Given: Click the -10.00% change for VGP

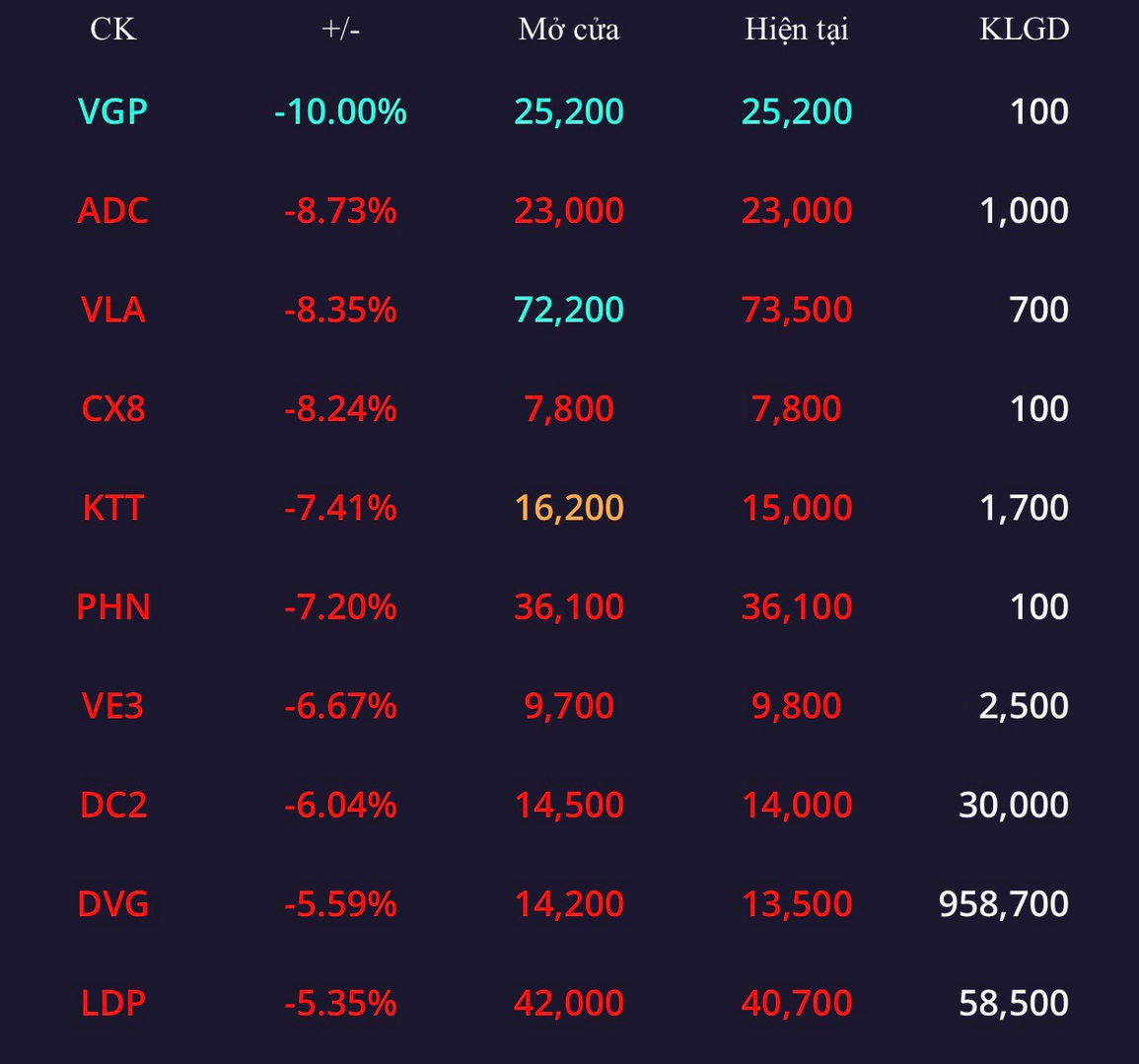Looking at the screenshot, I should tap(340, 111).
